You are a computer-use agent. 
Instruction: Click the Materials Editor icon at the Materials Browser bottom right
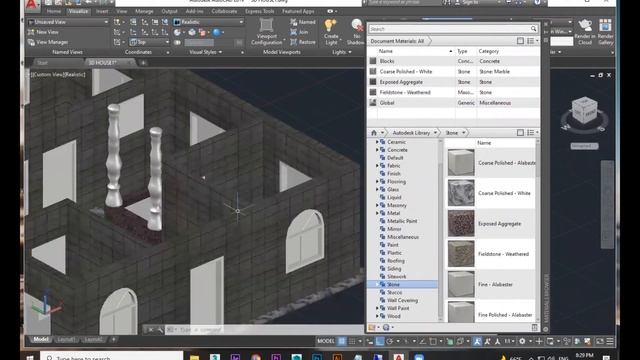534,327
